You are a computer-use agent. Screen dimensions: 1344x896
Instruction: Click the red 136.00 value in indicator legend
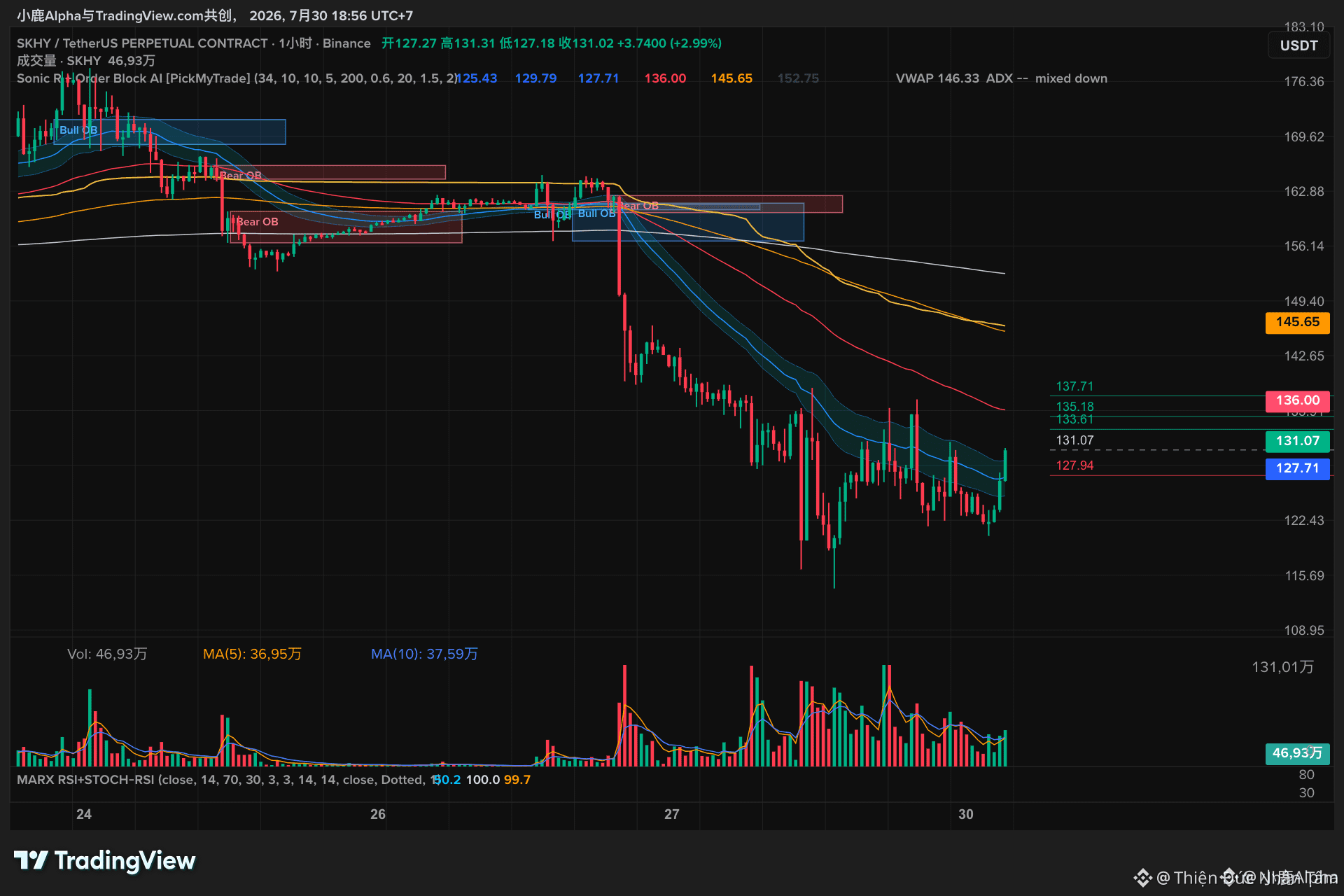(665, 78)
